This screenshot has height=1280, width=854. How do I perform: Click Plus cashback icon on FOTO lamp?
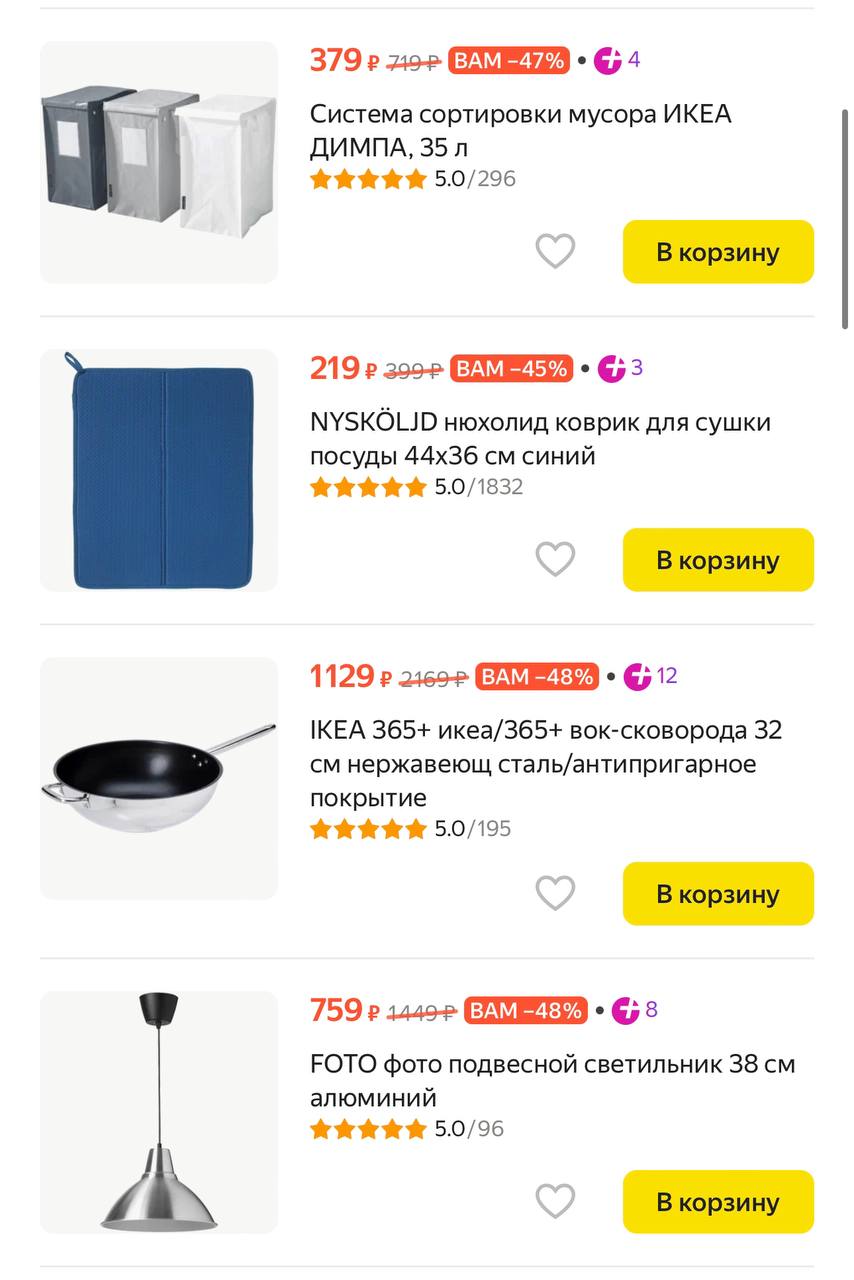click(626, 1010)
